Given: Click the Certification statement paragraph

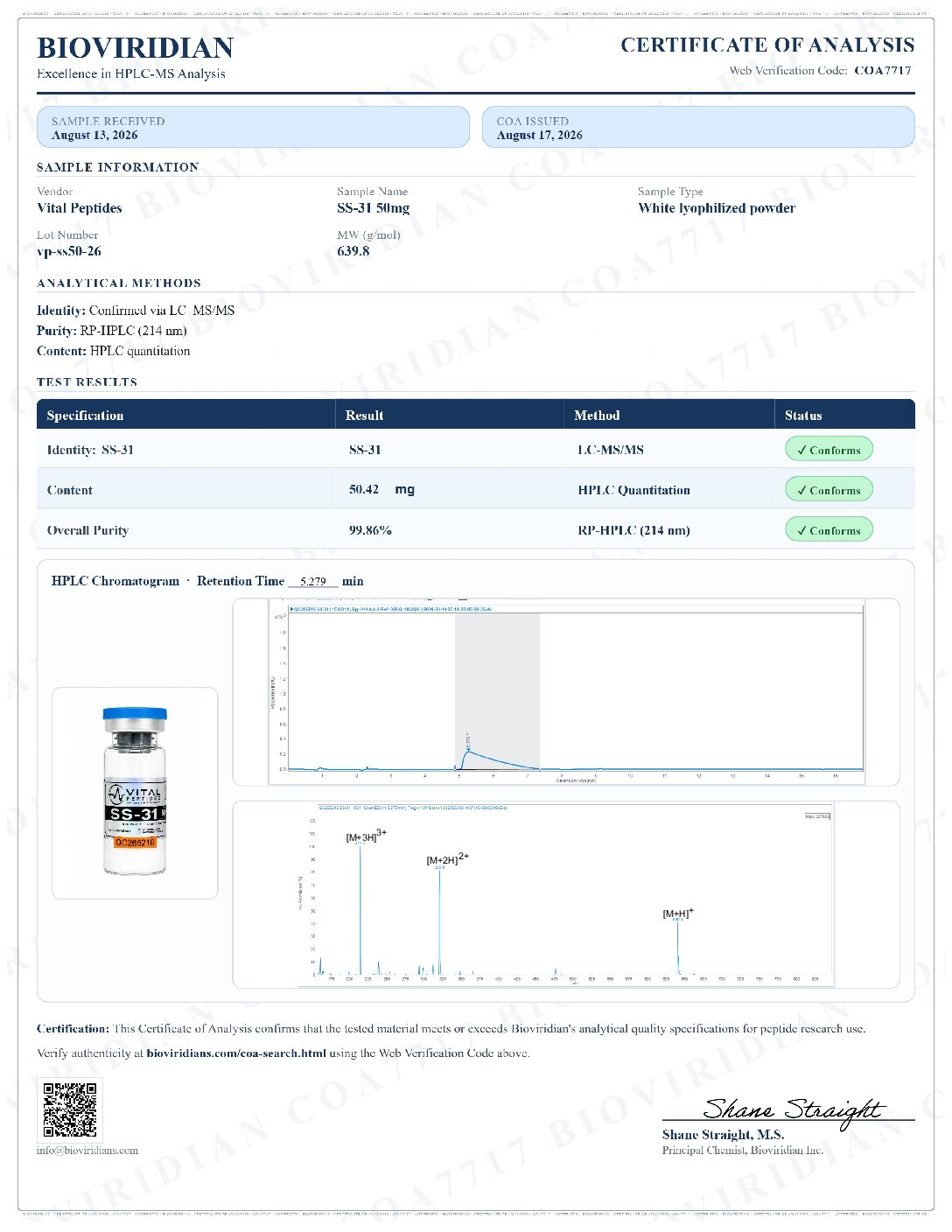Looking at the screenshot, I should point(451,1029).
